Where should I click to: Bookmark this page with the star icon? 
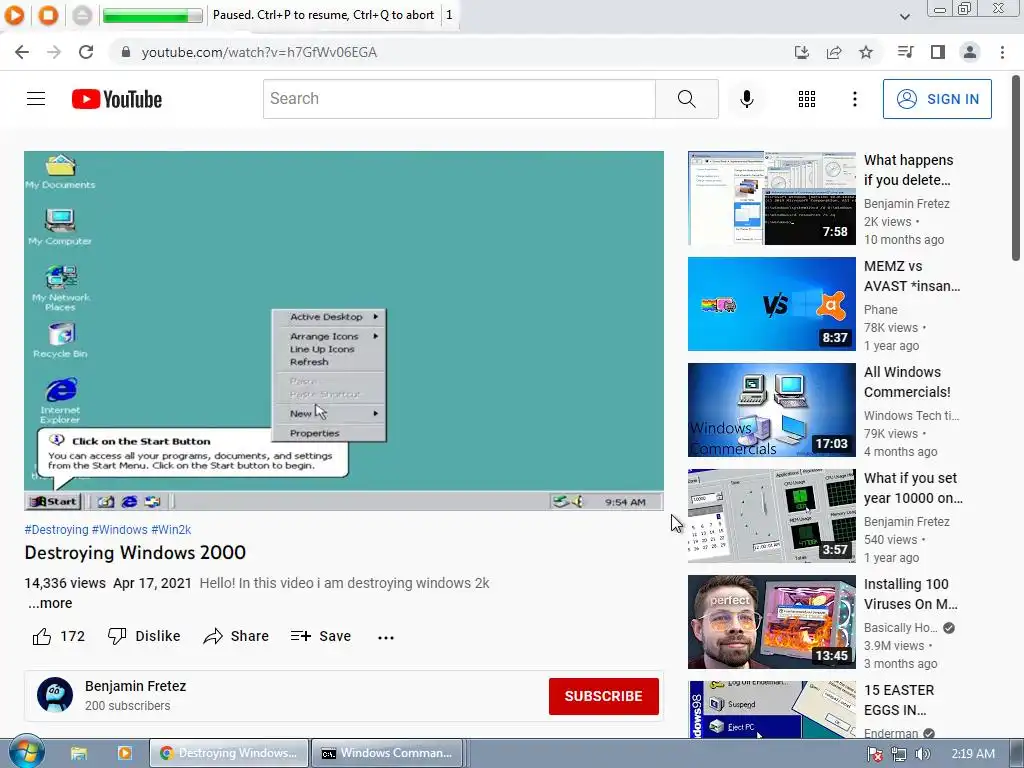pos(866,52)
